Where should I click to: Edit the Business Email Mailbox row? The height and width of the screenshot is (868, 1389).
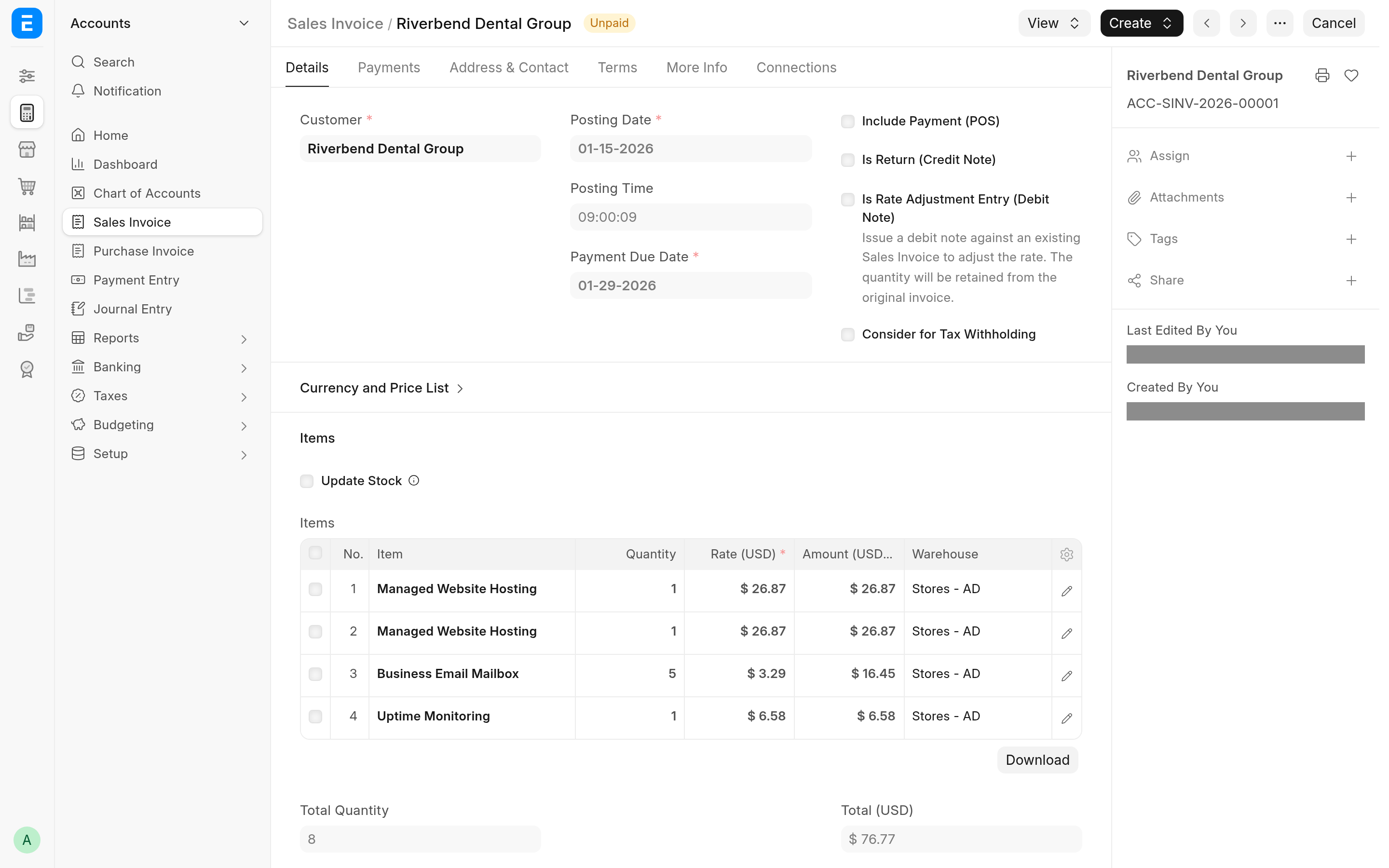1066,675
